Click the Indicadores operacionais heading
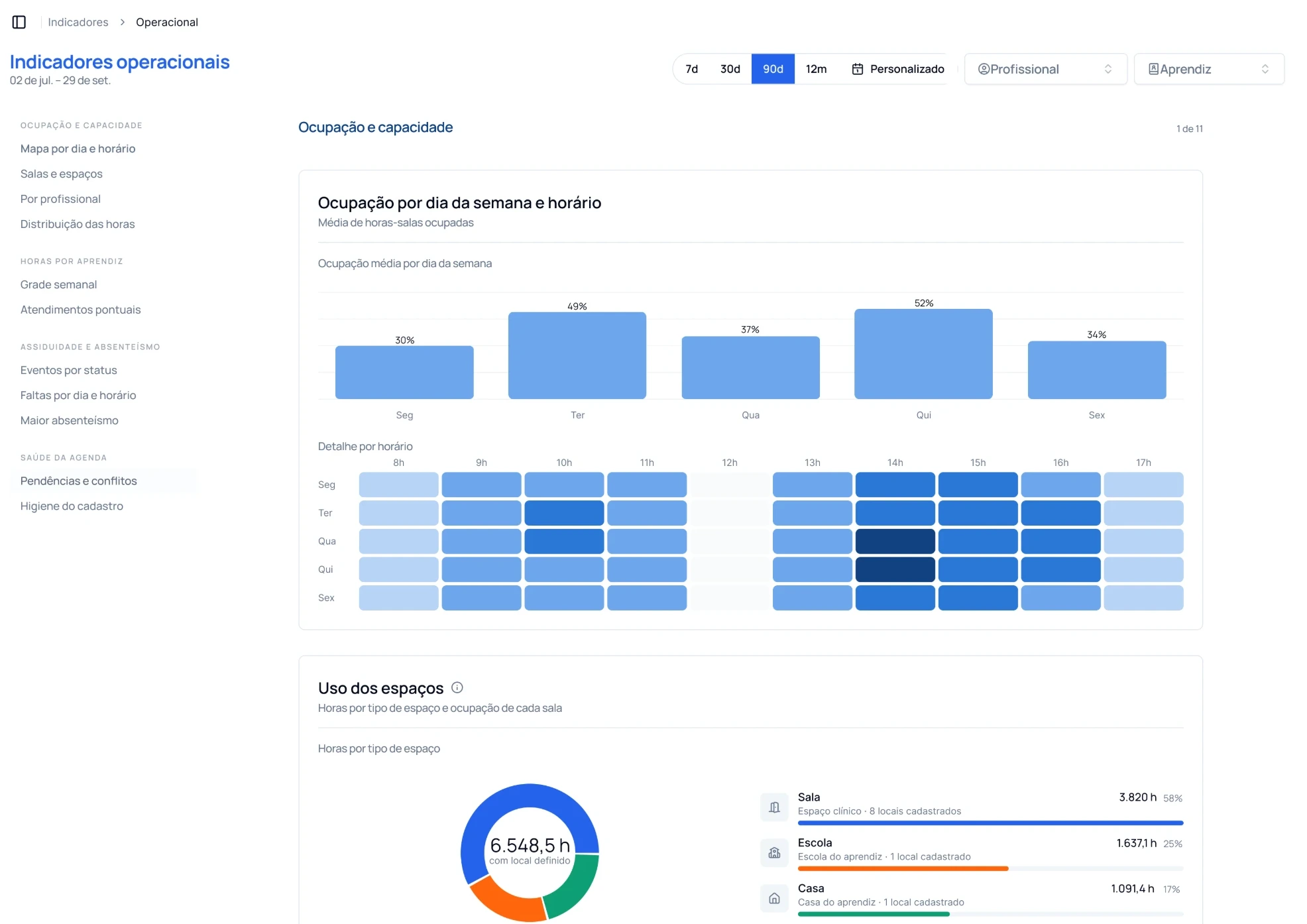 119,62
